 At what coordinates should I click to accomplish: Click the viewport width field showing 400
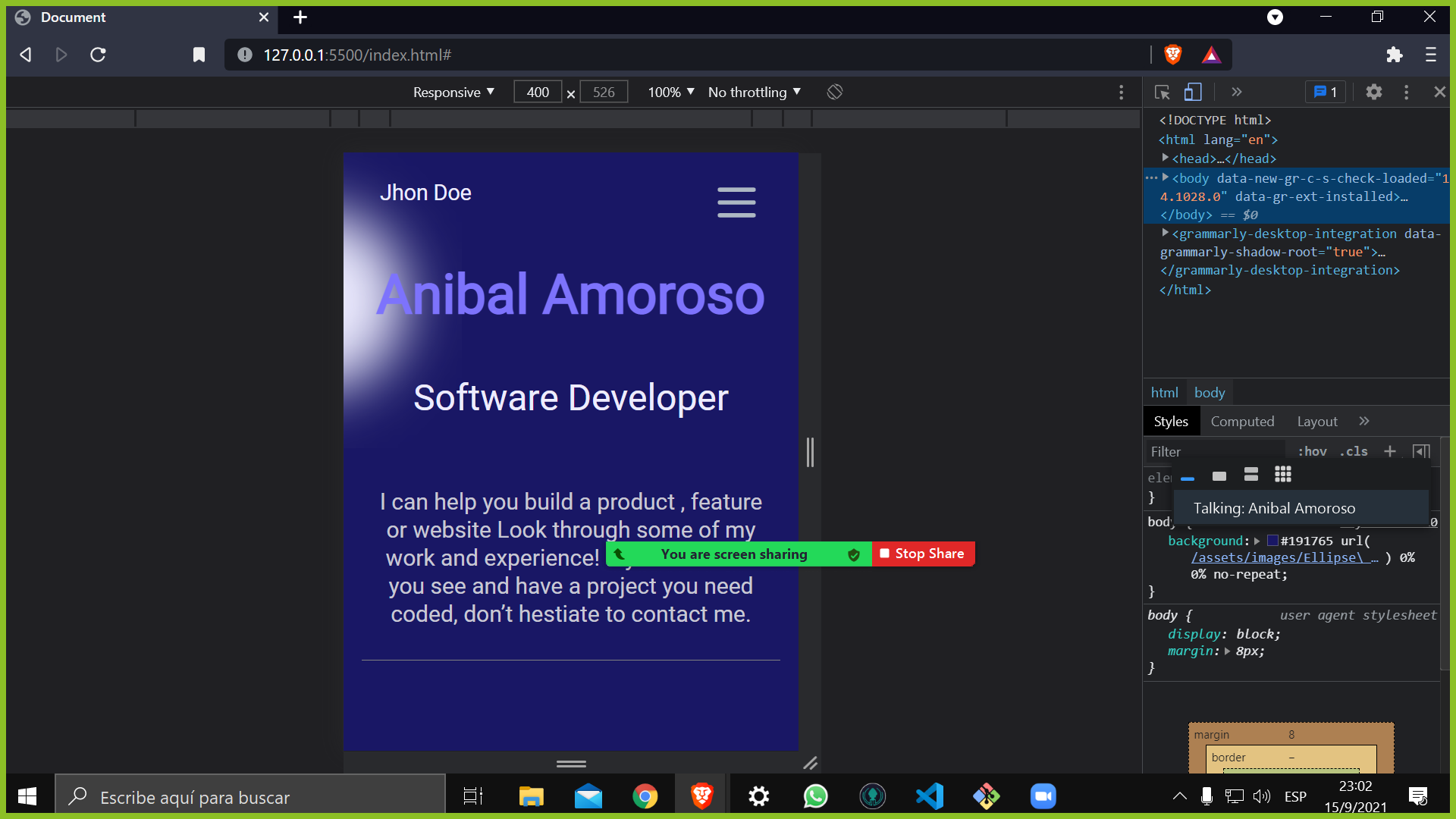pos(538,93)
